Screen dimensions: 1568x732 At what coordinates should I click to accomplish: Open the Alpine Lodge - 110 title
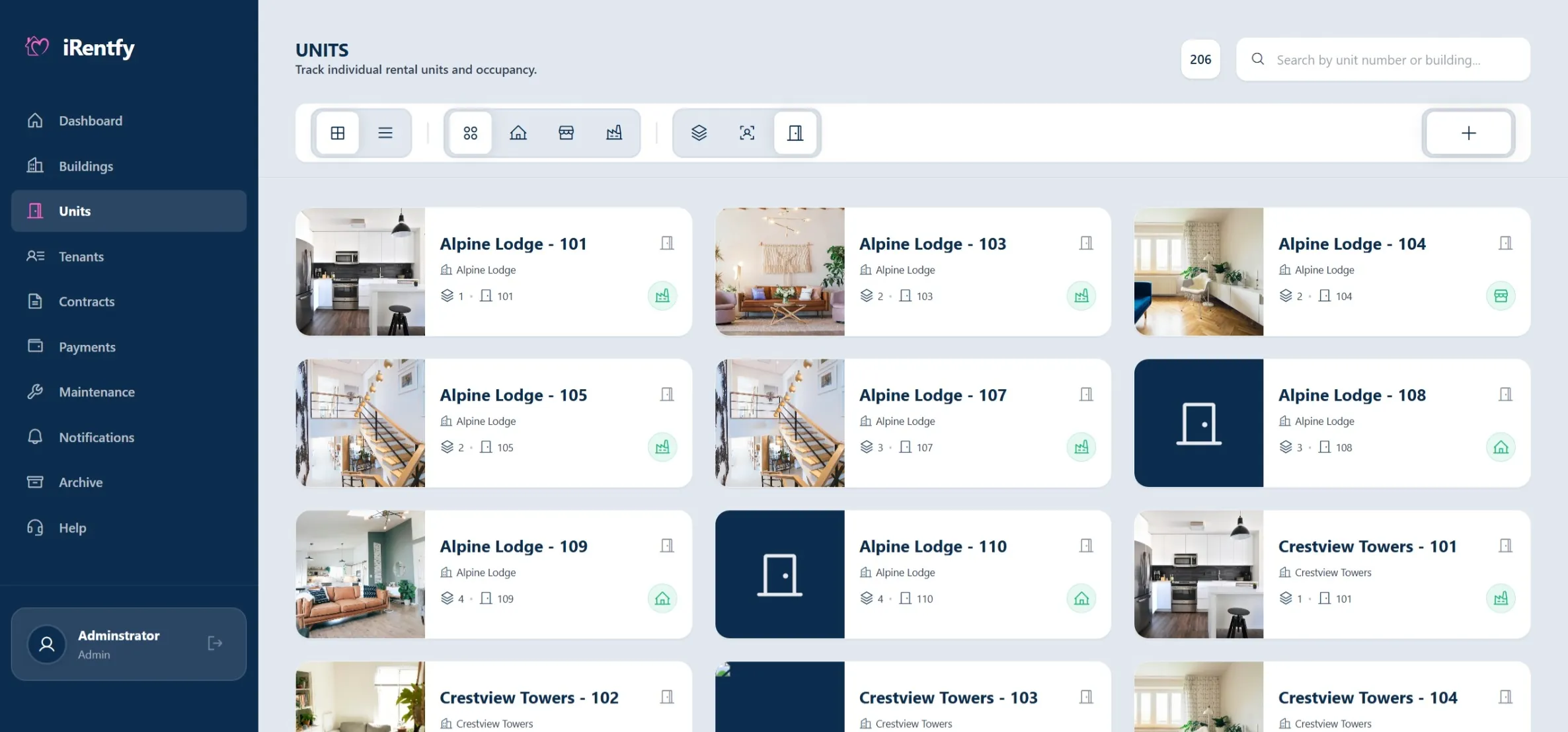[933, 546]
